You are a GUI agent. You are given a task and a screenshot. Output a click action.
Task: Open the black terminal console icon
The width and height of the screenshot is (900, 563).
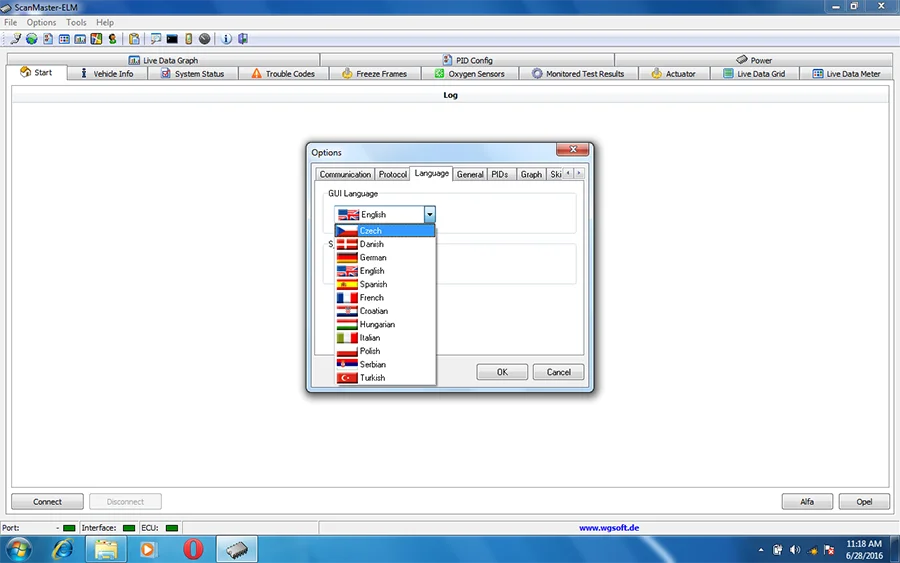[x=172, y=39]
